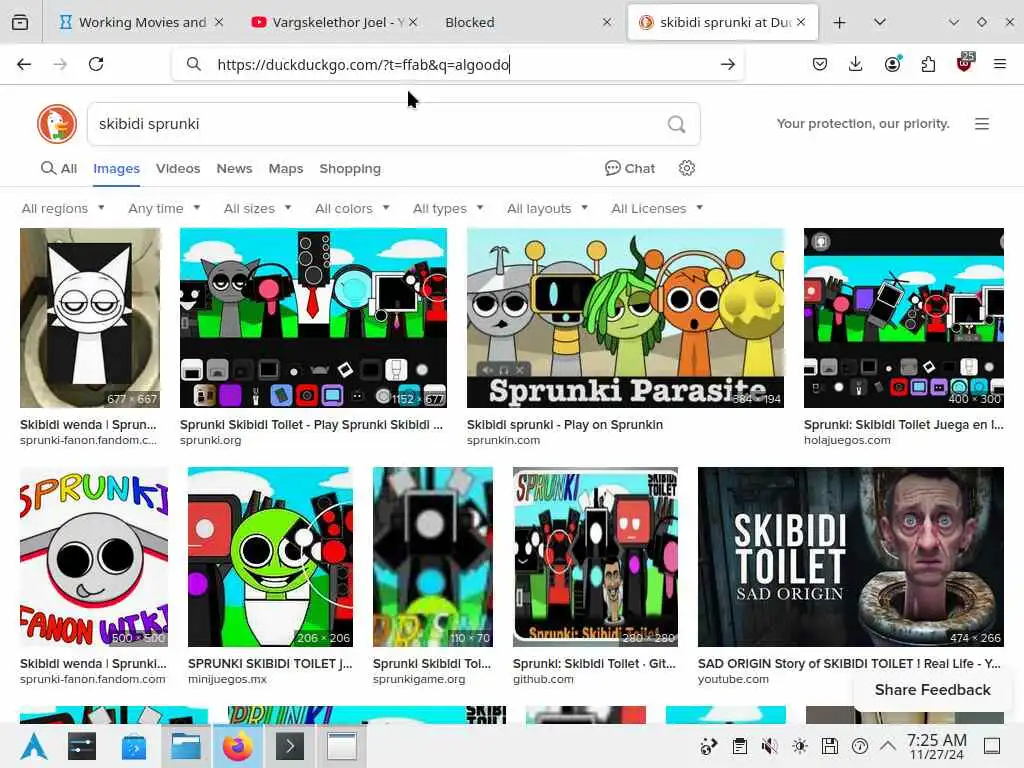The image size is (1024, 768).
Task: Open a new browser tab with plus
Action: click(x=840, y=23)
